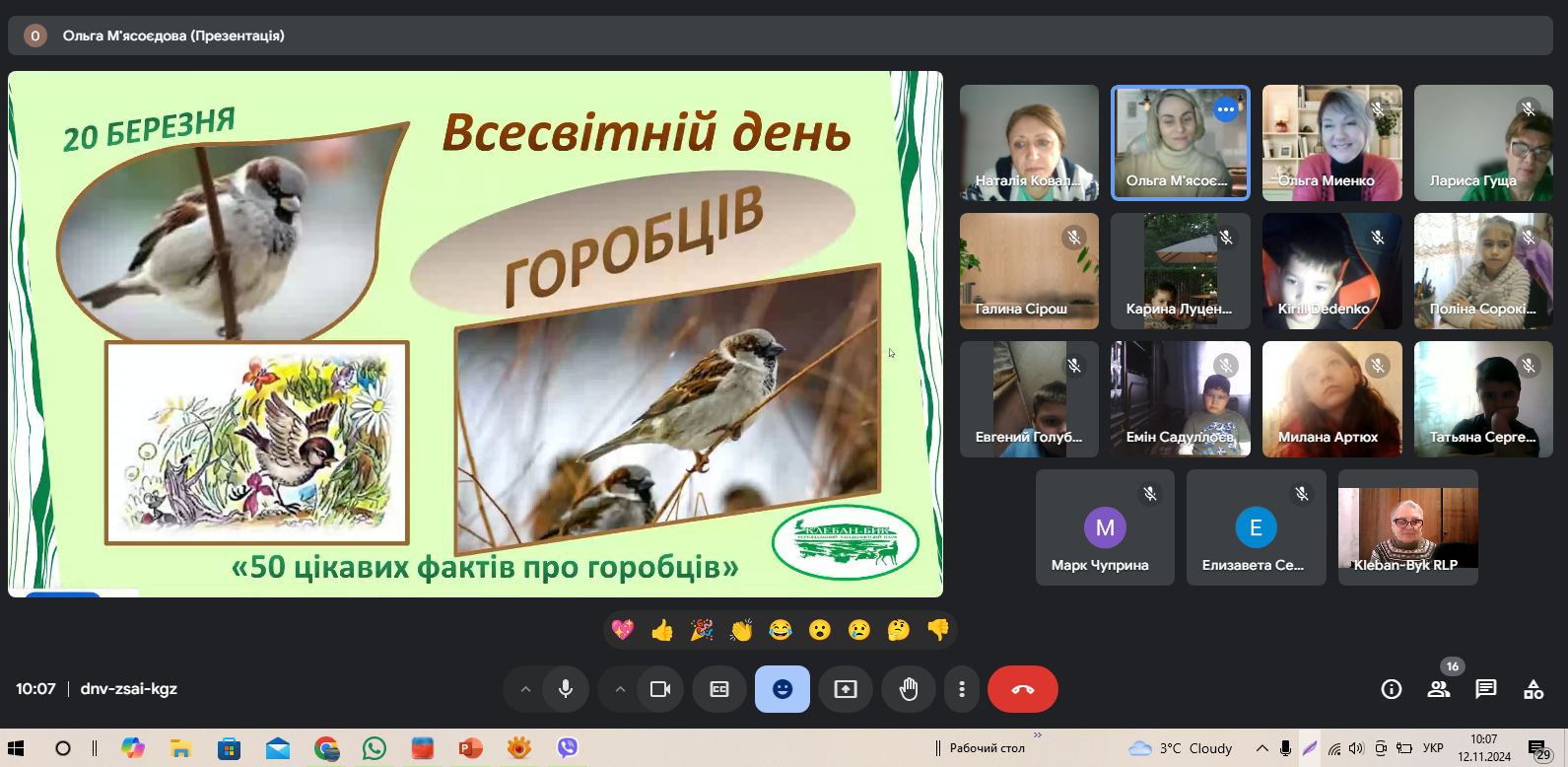
Task: Send the thumbs up reaction emoji
Action: click(662, 630)
